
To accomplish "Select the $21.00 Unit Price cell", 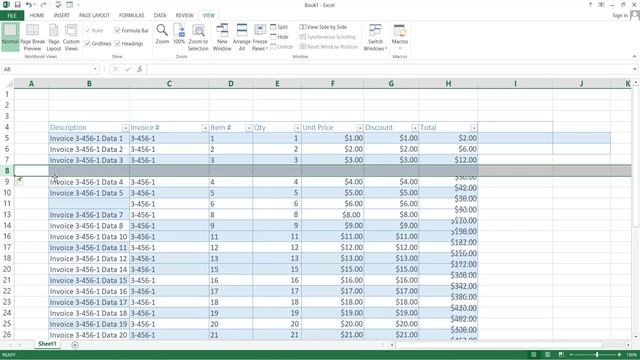I will pos(333,335).
